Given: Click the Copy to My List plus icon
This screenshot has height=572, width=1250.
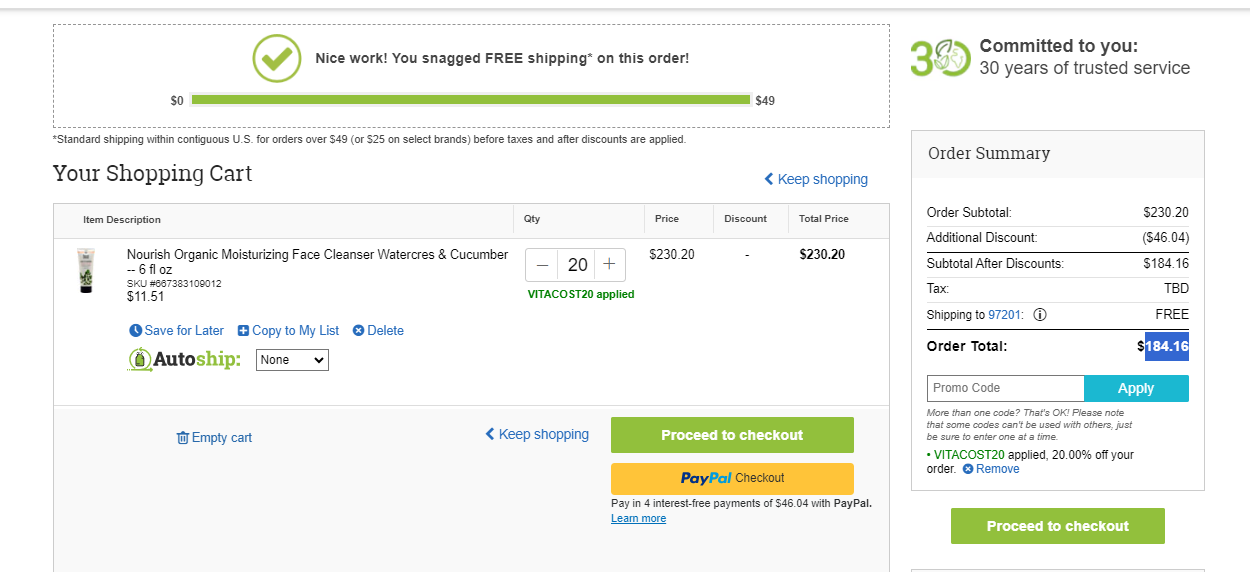Looking at the screenshot, I should tap(244, 331).
